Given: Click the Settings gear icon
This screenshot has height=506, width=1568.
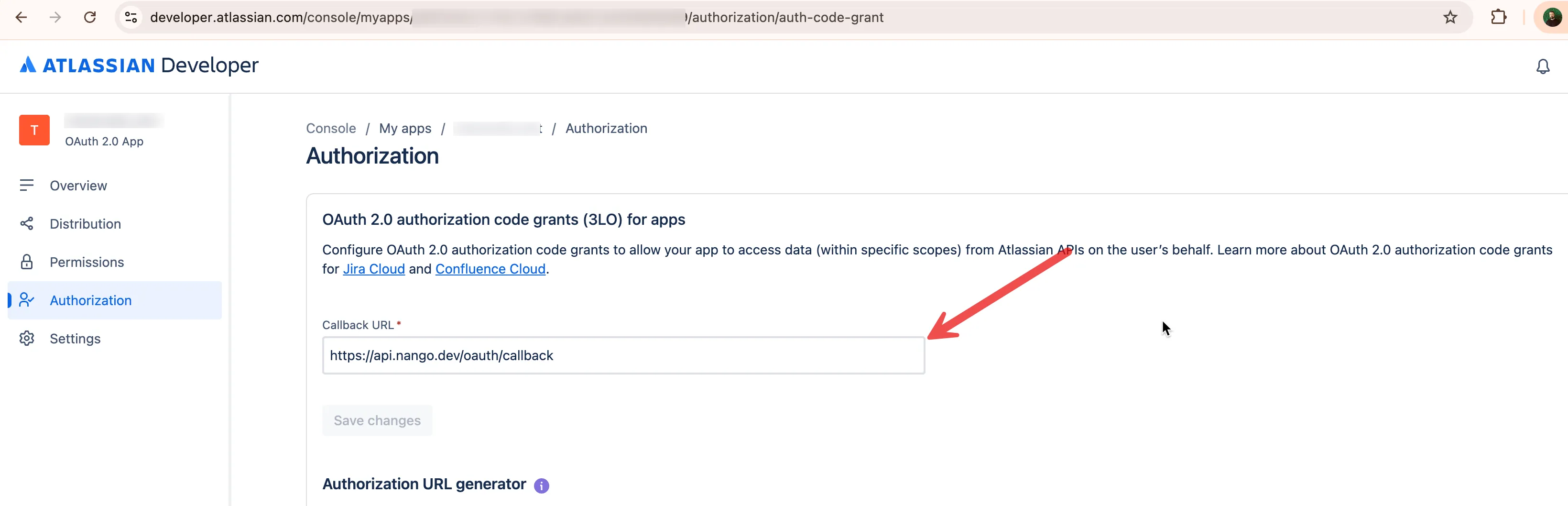Looking at the screenshot, I should tap(26, 339).
